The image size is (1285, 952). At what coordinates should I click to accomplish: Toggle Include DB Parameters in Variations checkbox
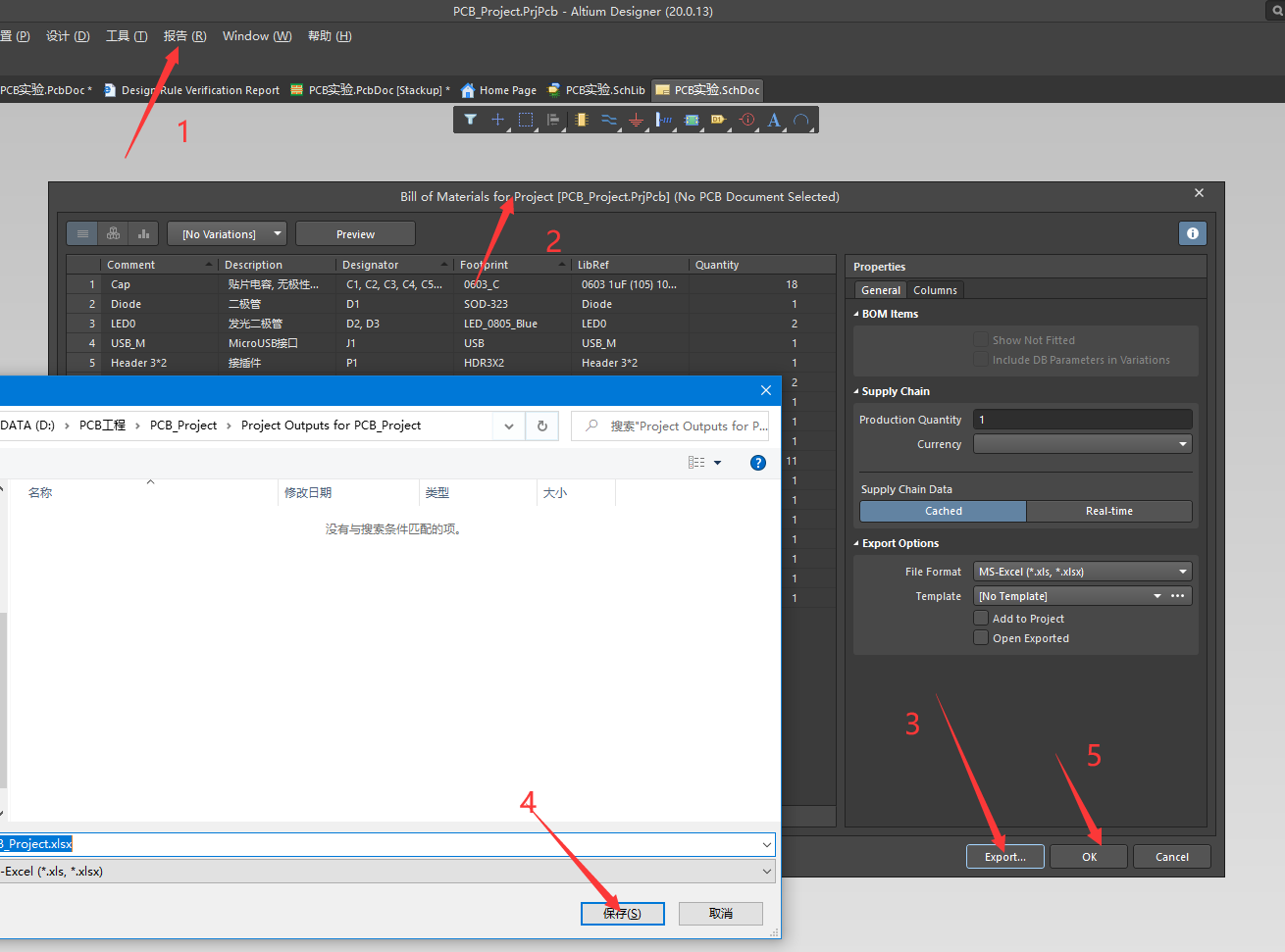981,359
